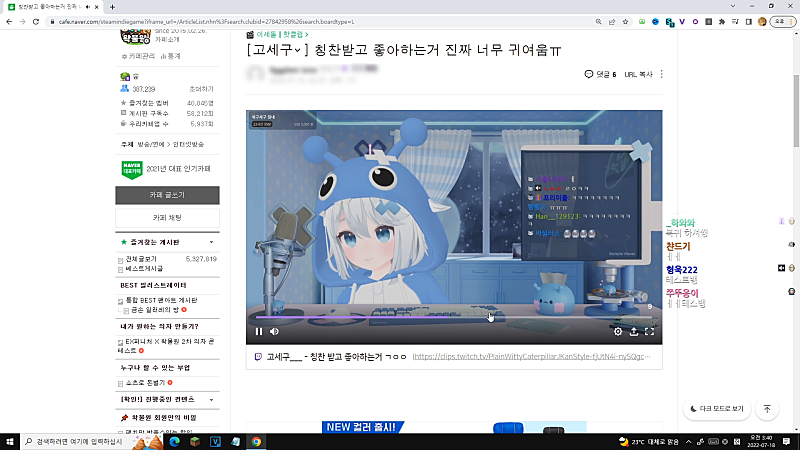Open the Windows Start menu

(x=10, y=441)
